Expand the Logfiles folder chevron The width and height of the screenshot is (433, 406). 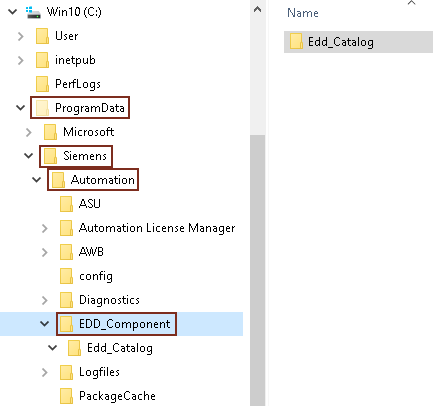[x=45, y=372]
